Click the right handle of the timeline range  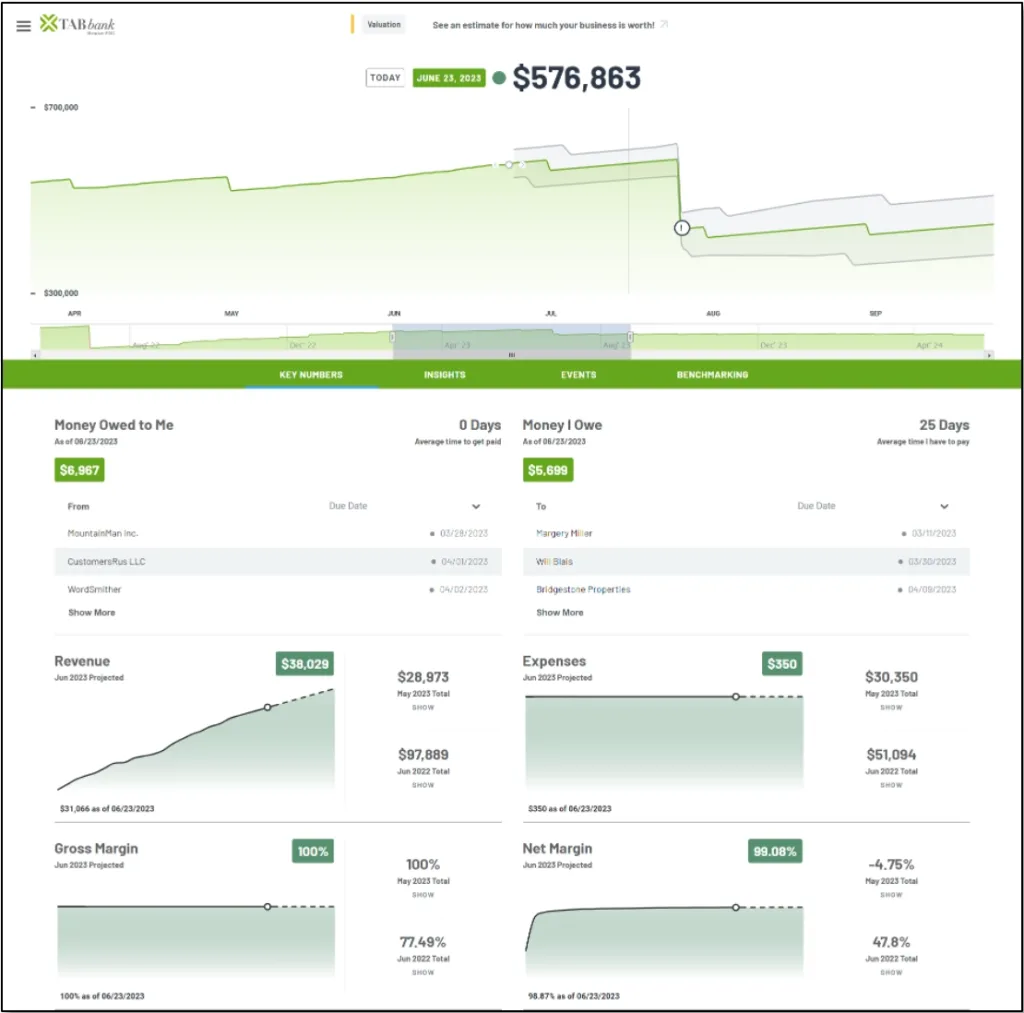(630, 337)
